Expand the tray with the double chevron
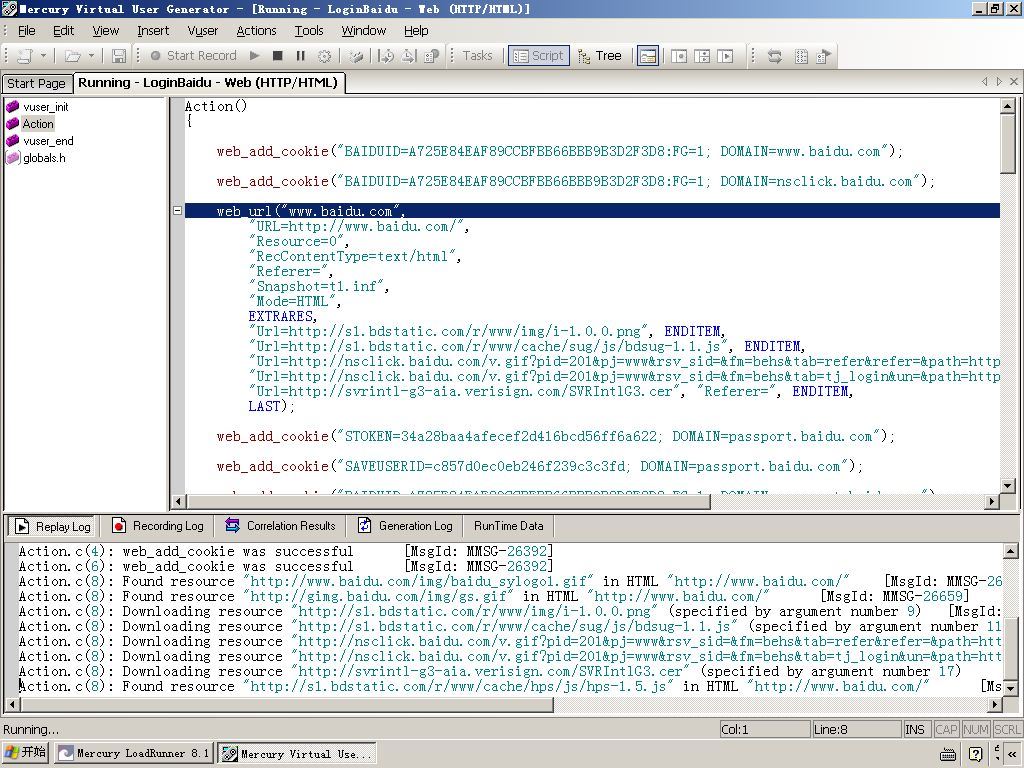This screenshot has width=1024, height=768. click(x=1012, y=755)
